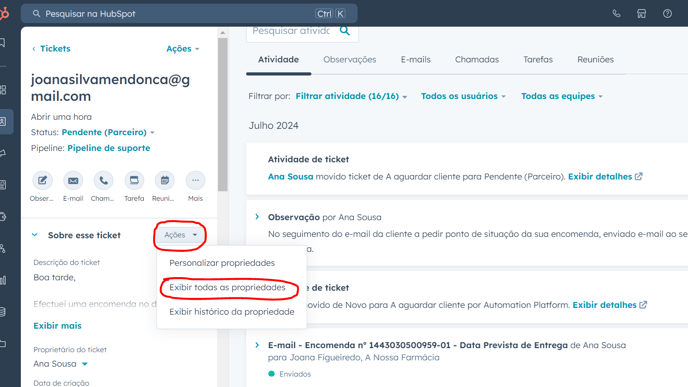Image resolution: width=688 pixels, height=387 pixels.
Task: Click the Abrir uma hora text
Action: pyautogui.click(x=61, y=117)
